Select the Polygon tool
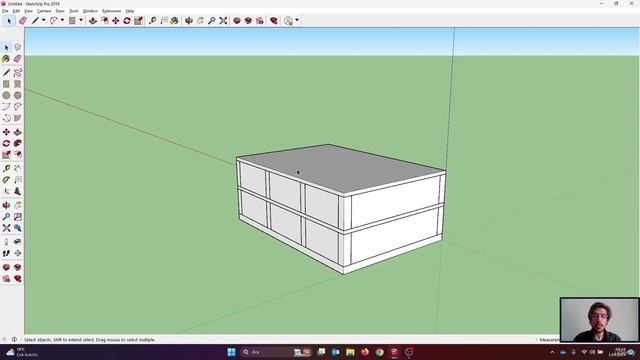This screenshot has height=360, width=640. 18,96
